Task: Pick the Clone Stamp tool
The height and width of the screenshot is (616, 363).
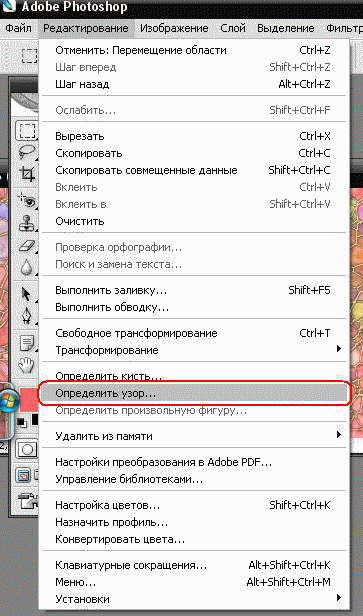Action: click(x=27, y=224)
